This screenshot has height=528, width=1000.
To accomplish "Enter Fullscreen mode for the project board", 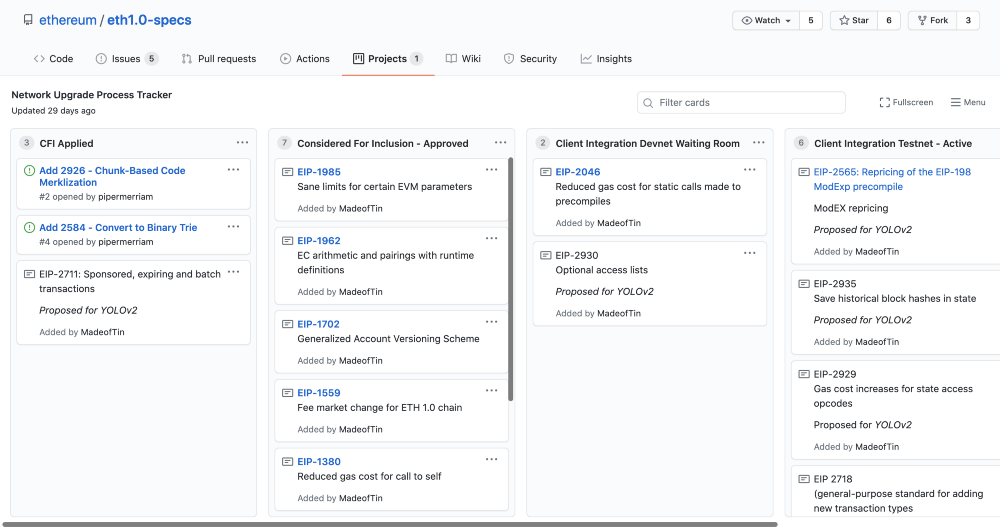I will 906,102.
